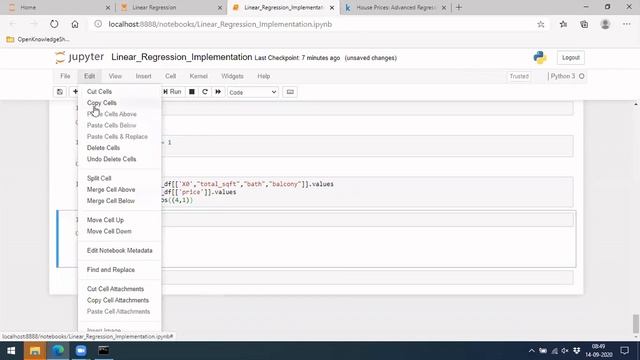Open the favorites list icon
This screenshot has height=360, width=640.
click(x=563, y=24)
